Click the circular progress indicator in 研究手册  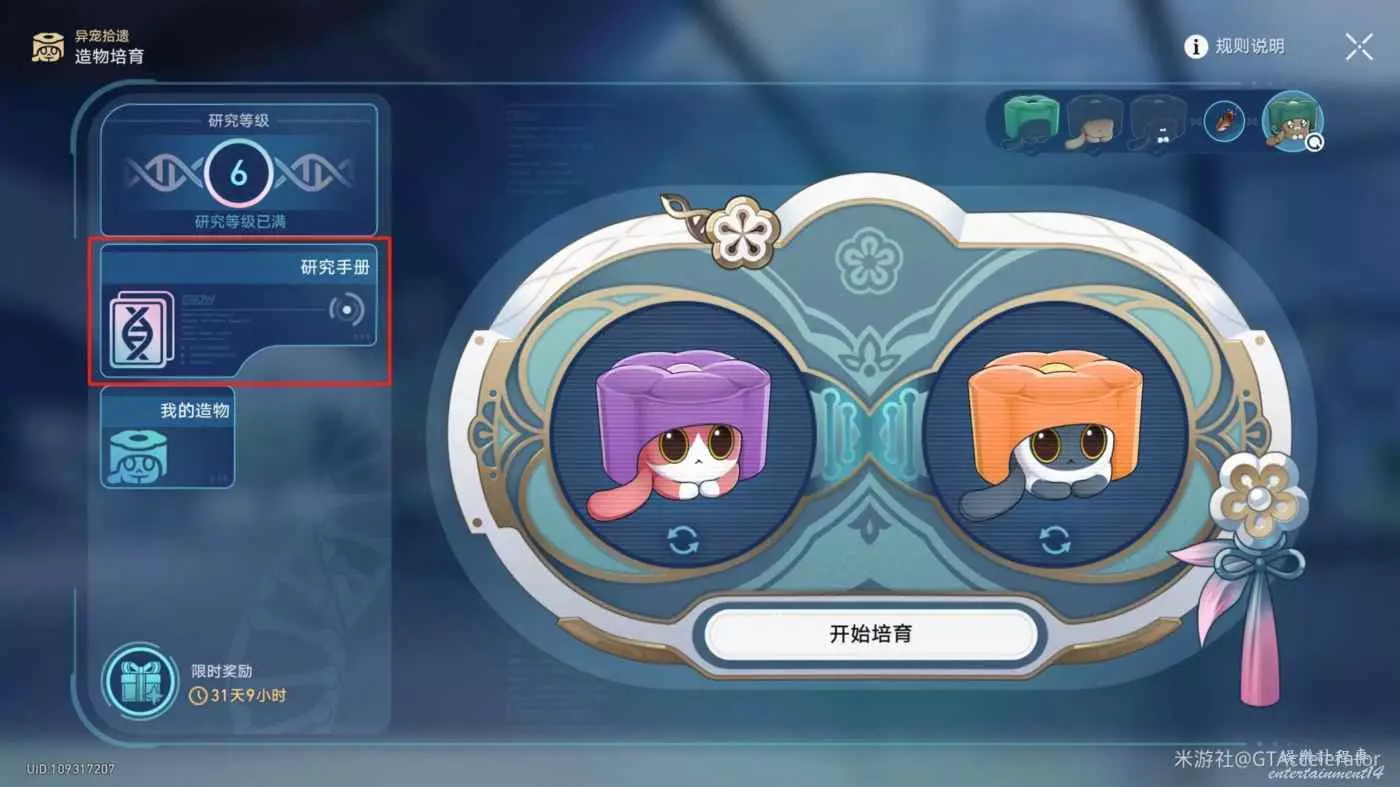[347, 310]
